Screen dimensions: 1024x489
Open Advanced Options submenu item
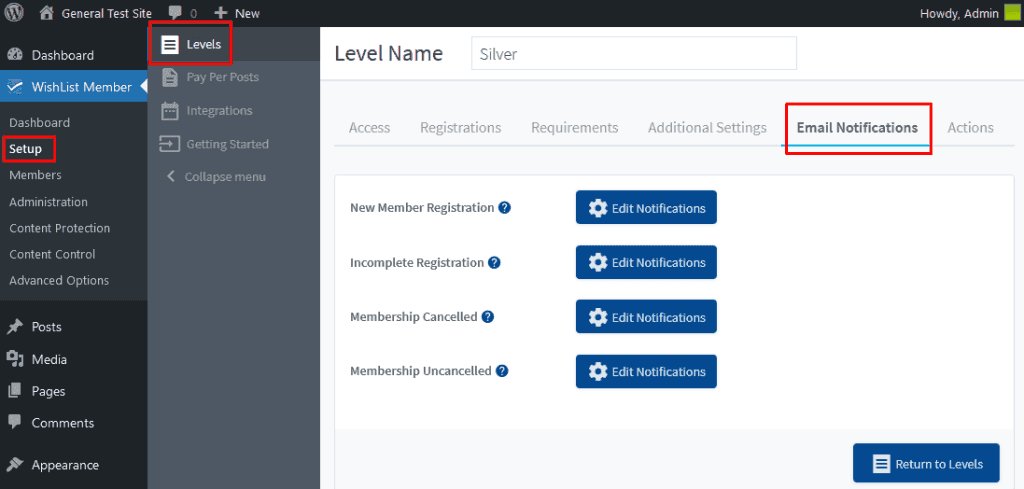pyautogui.click(x=59, y=280)
